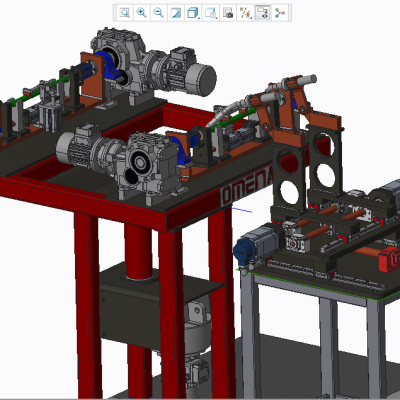This screenshot has height=400, width=400.
Task: Toggle the Annotation Display icon
Action: point(262,13)
